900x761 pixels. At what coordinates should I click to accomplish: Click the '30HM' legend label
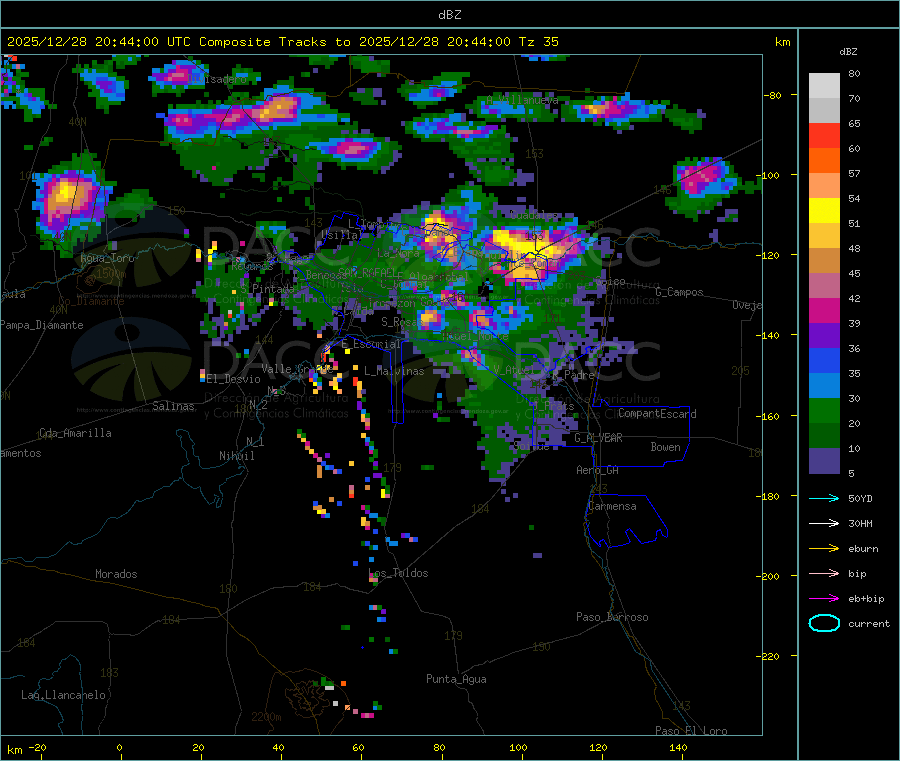pyautogui.click(x=860, y=523)
